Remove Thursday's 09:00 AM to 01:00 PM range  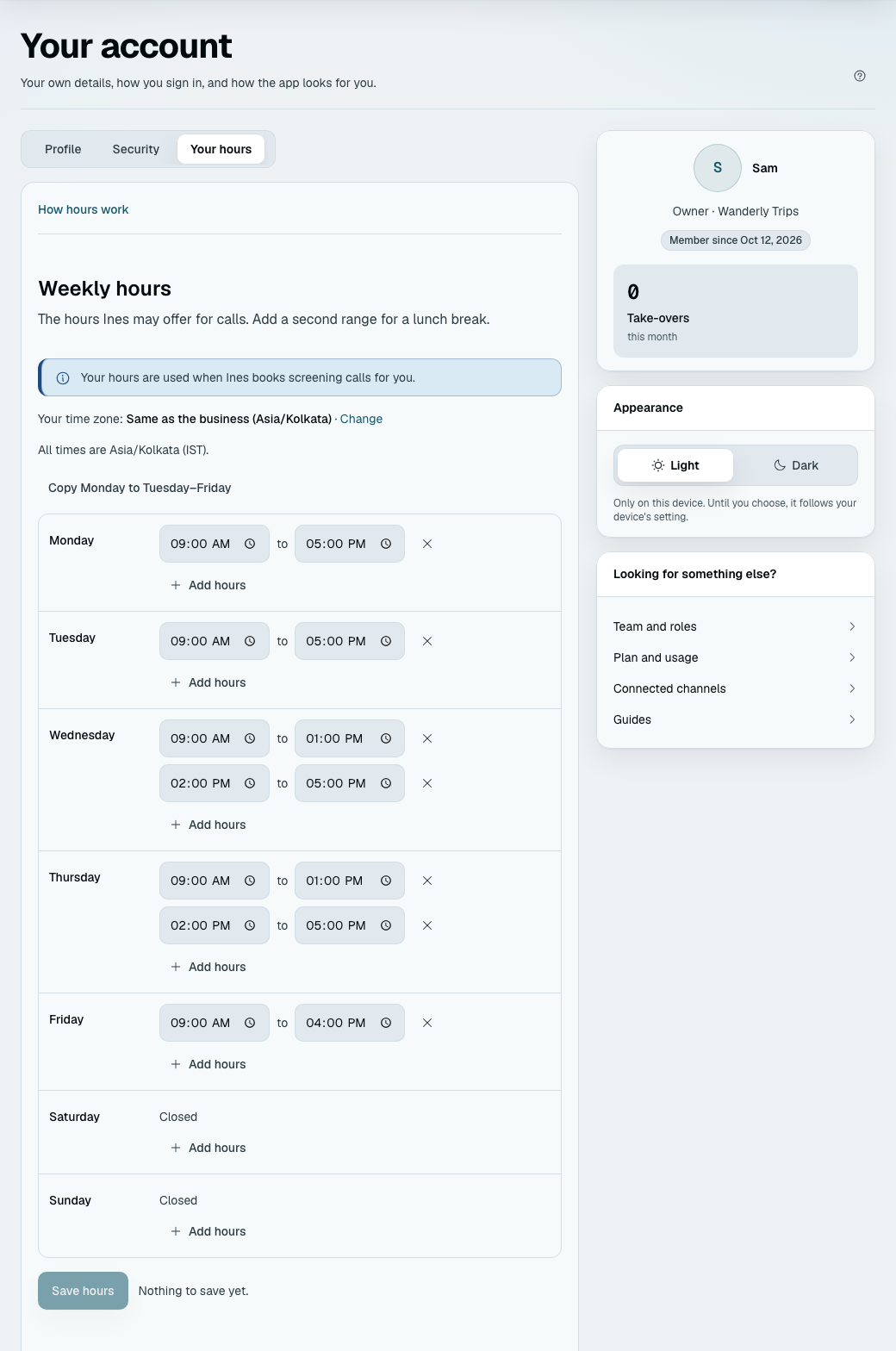(427, 881)
